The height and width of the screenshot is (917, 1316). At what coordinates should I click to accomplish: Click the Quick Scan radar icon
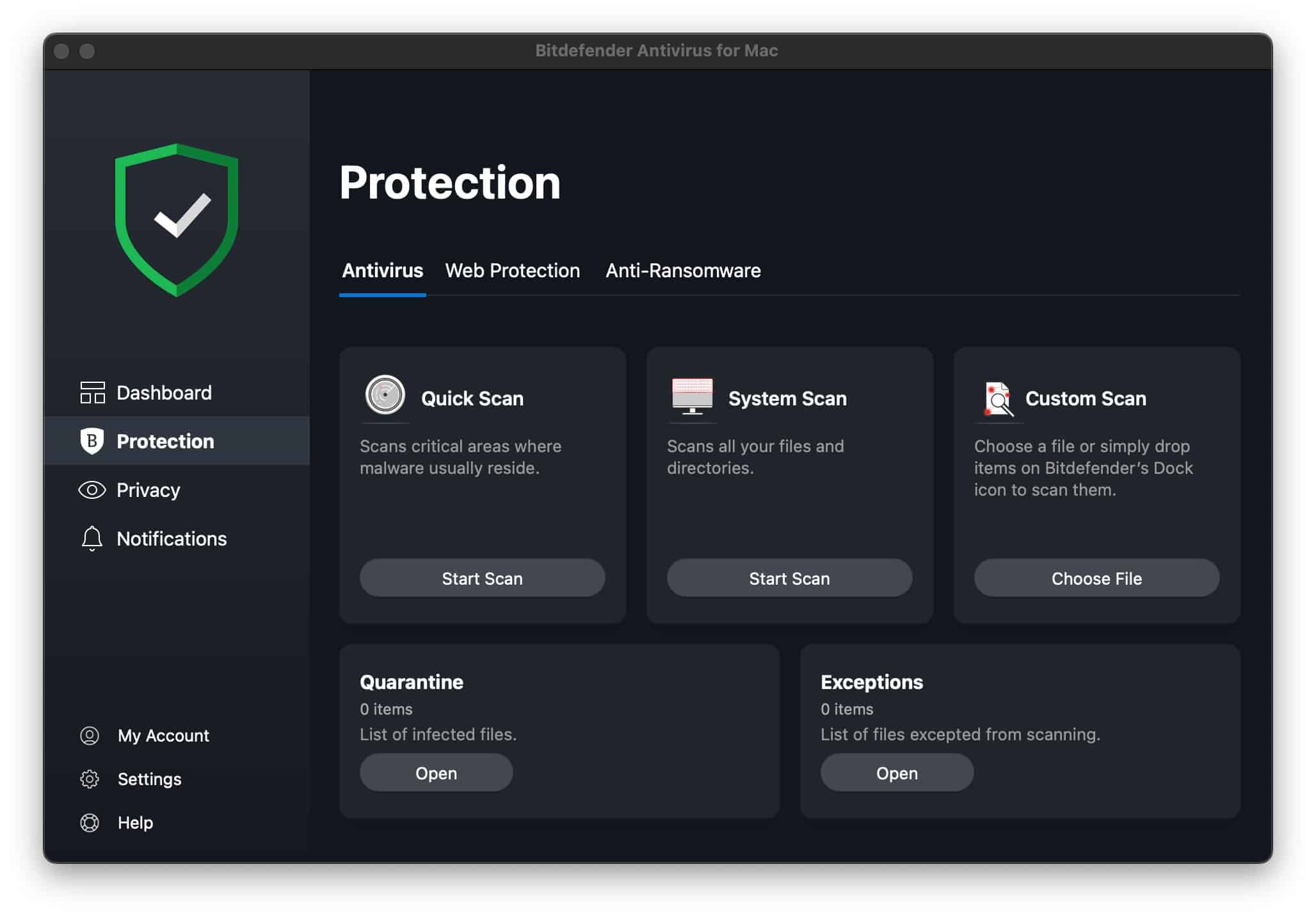[385, 395]
